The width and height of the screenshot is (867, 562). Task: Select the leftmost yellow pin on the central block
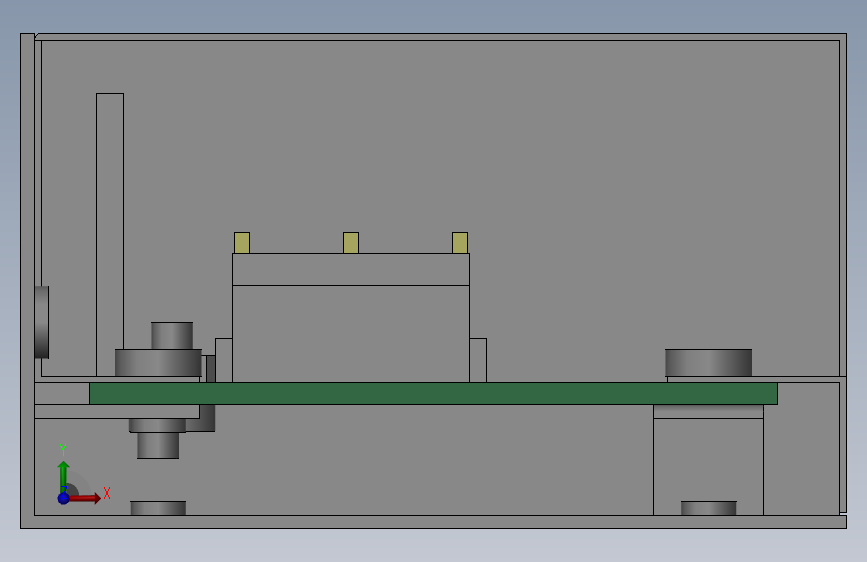(242, 243)
